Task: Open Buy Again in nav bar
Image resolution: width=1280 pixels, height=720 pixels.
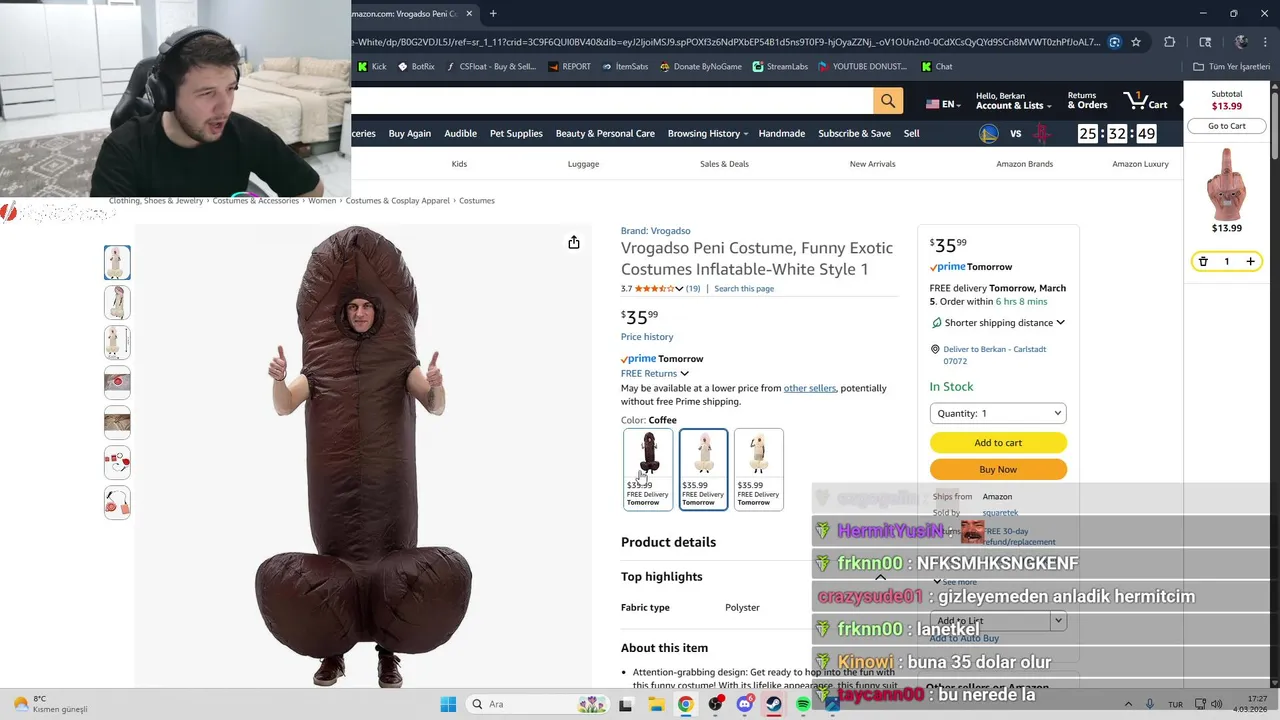Action: click(410, 133)
